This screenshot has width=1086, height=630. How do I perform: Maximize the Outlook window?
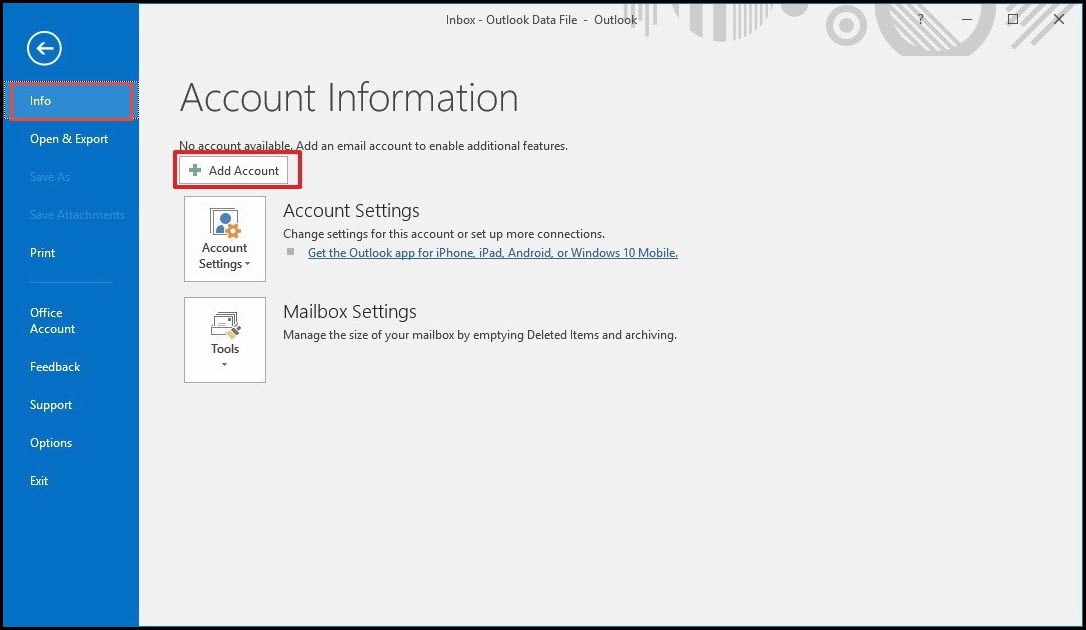pos(1013,19)
